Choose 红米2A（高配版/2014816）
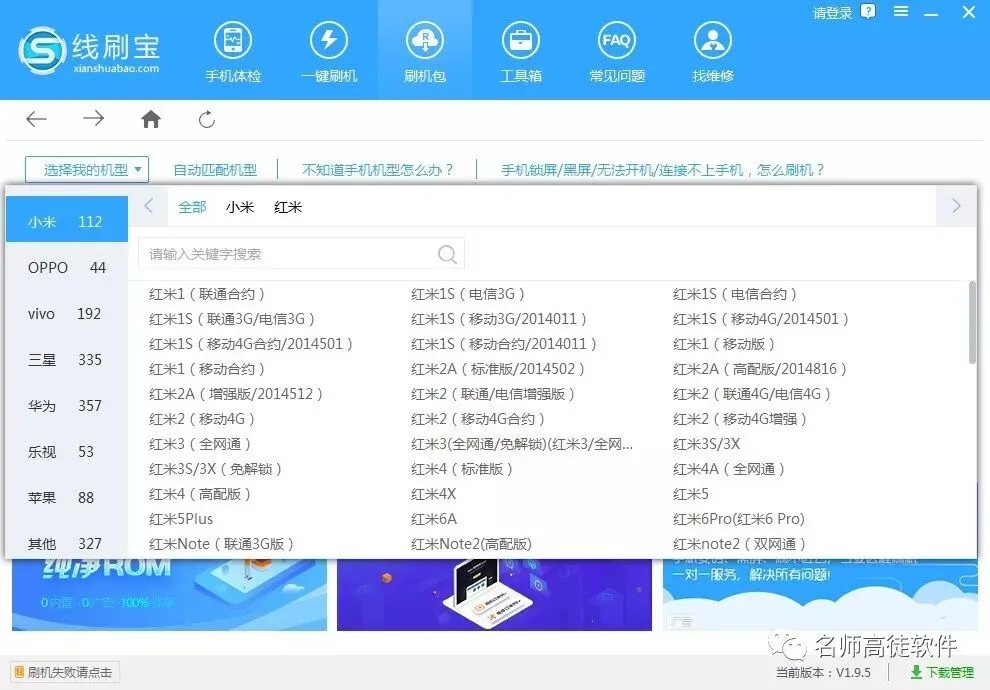 760,369
